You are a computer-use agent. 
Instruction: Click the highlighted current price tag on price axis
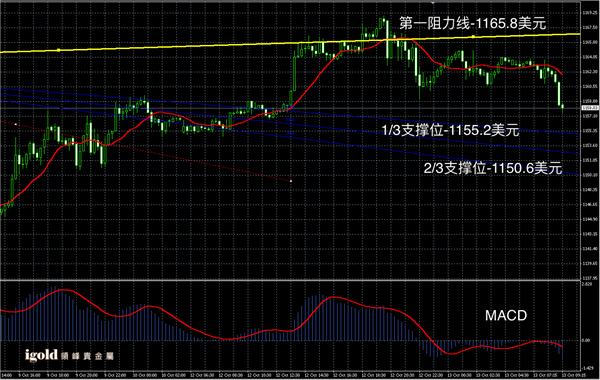click(590, 108)
